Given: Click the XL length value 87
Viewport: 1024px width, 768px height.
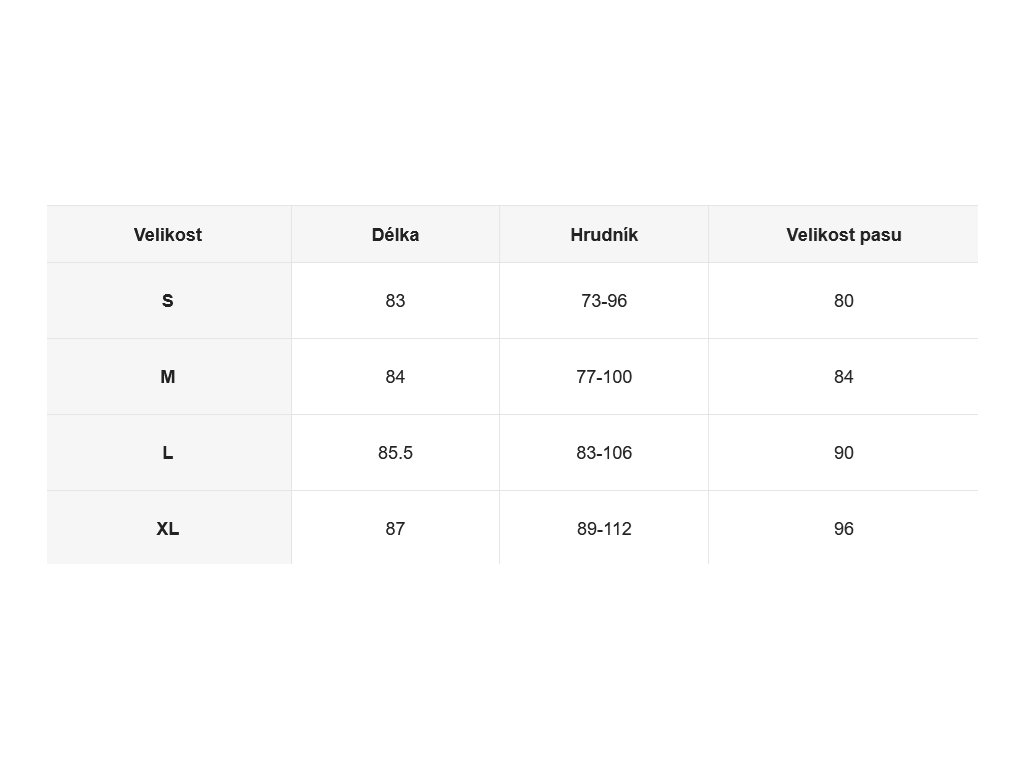Looking at the screenshot, I should click(x=395, y=529).
